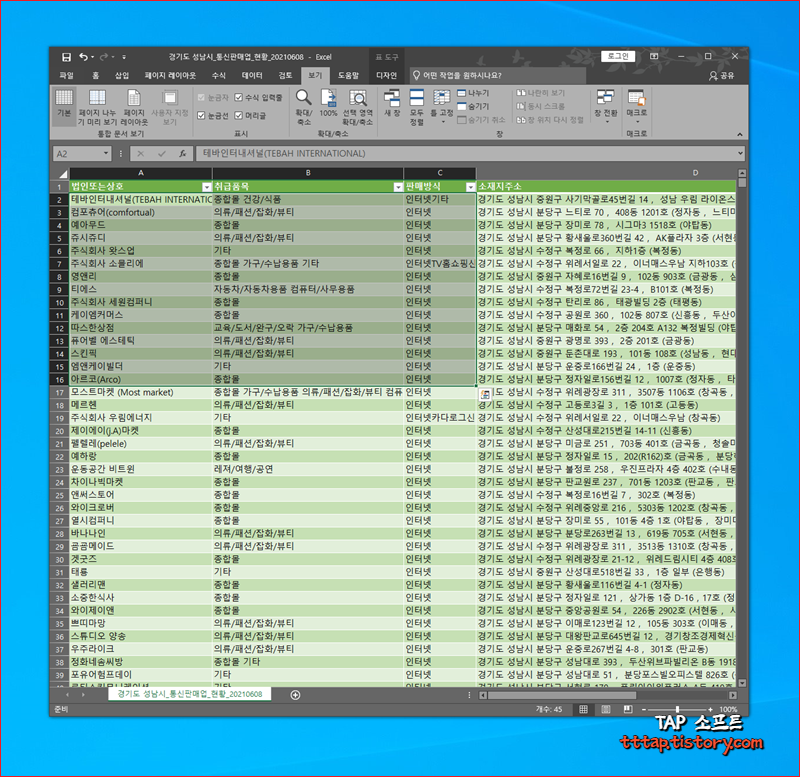Click the cancel X icon in formula bar
Screen dimensions: 800x777
point(140,154)
